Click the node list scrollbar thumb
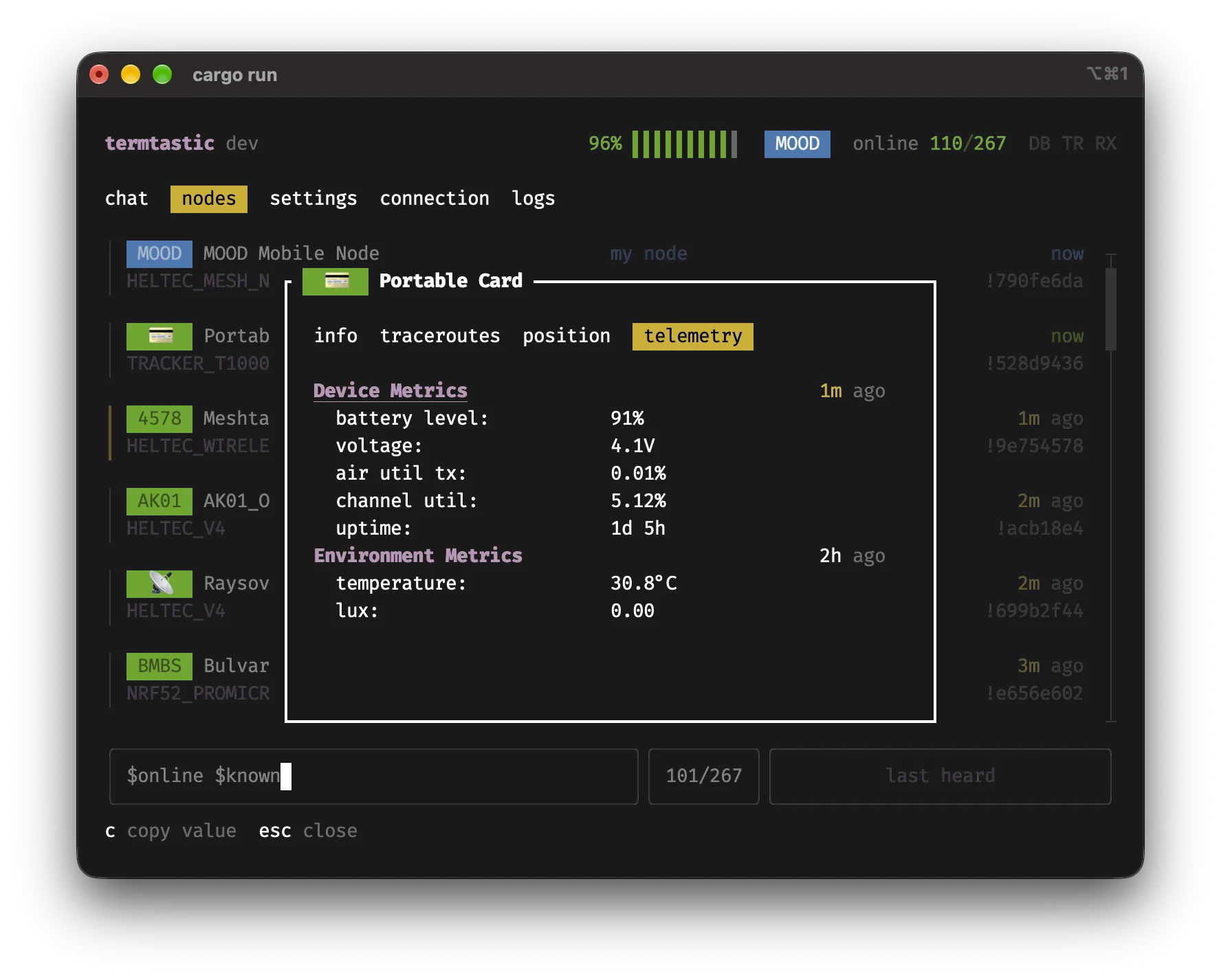Viewport: 1221px width, 980px height. [x=1111, y=309]
